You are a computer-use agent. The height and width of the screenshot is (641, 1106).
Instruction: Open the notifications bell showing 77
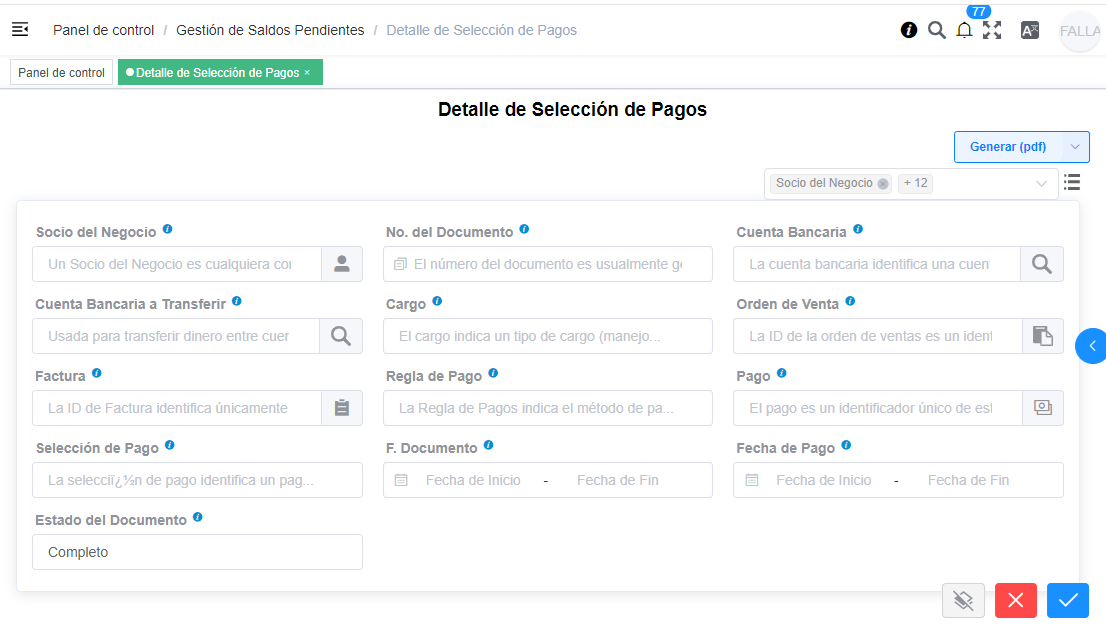tap(964, 30)
